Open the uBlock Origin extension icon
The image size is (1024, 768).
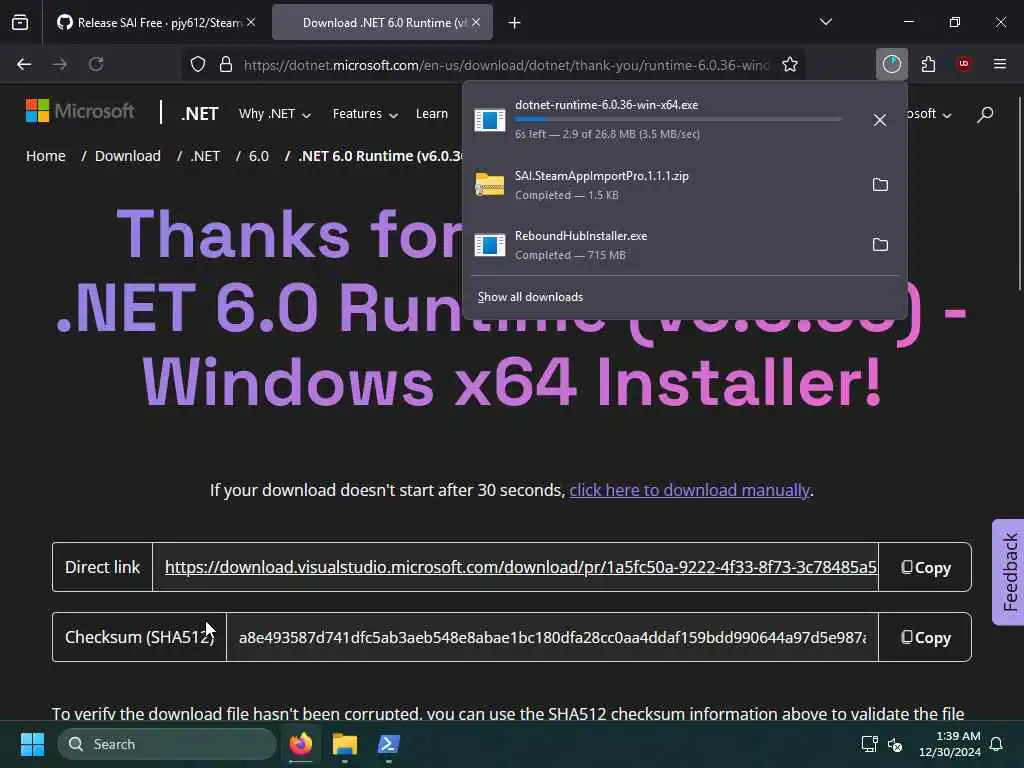[963, 64]
